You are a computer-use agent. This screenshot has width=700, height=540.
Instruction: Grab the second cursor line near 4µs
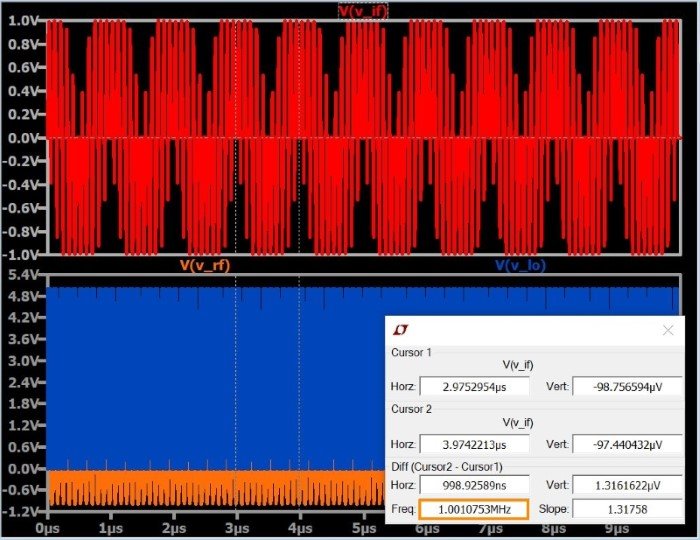pyautogui.click(x=299, y=200)
